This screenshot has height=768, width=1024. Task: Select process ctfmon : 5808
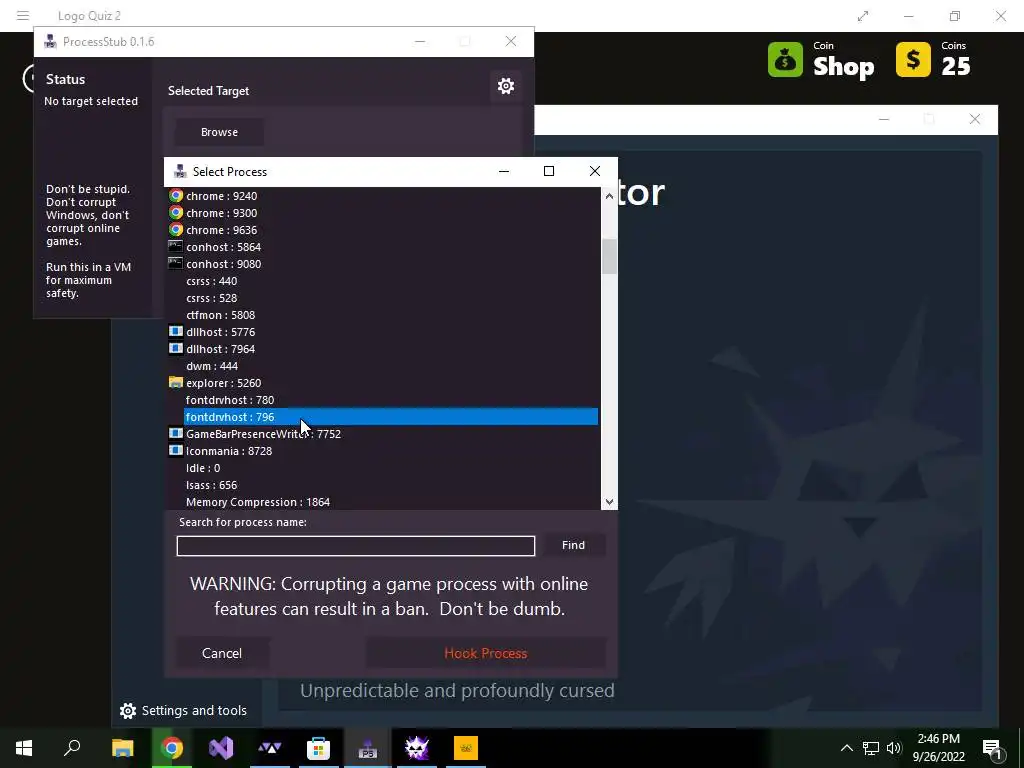point(221,315)
